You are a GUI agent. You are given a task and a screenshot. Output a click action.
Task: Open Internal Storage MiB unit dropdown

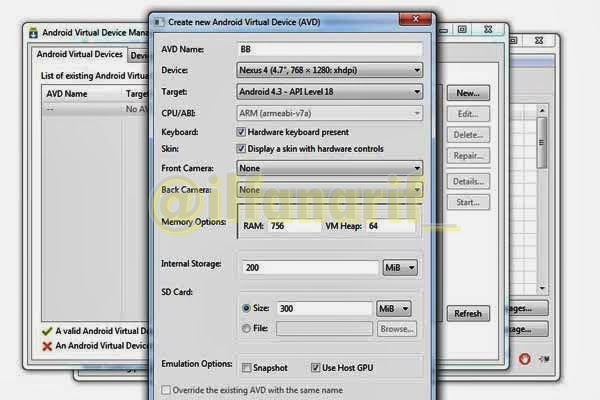click(x=400, y=268)
